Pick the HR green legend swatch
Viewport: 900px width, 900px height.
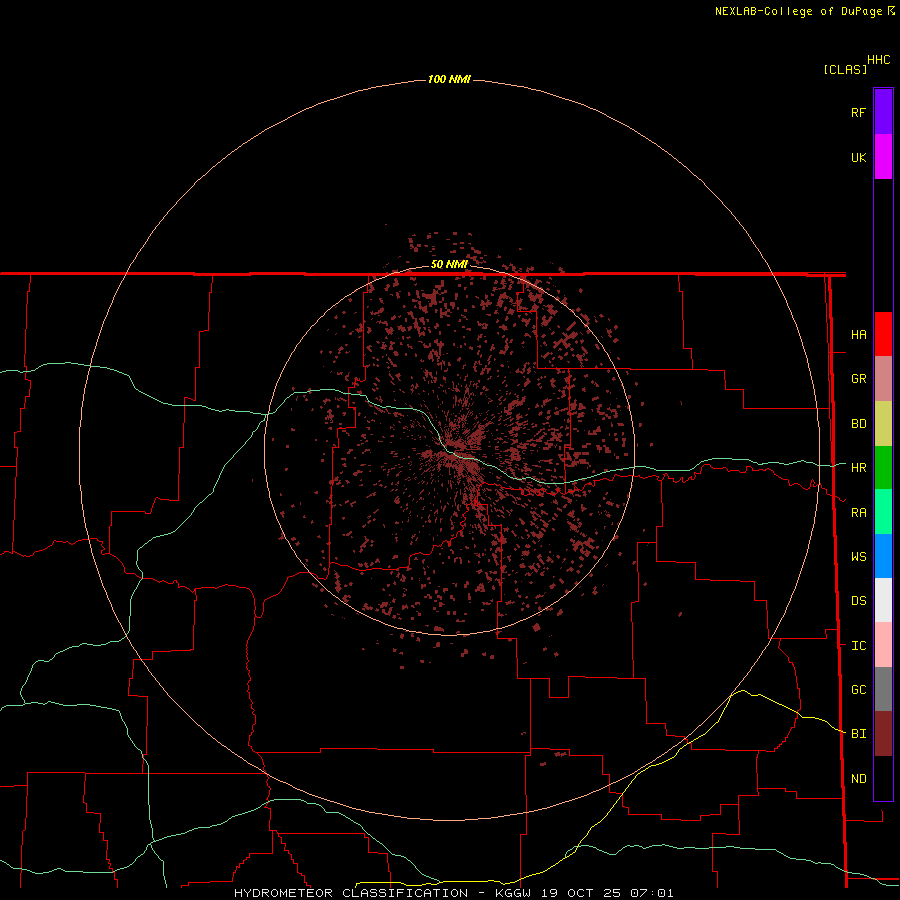pos(883,468)
